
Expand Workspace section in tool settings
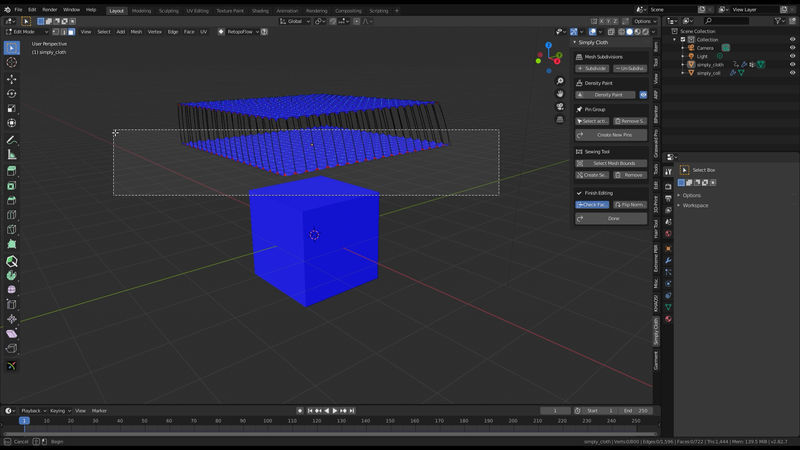[693, 205]
